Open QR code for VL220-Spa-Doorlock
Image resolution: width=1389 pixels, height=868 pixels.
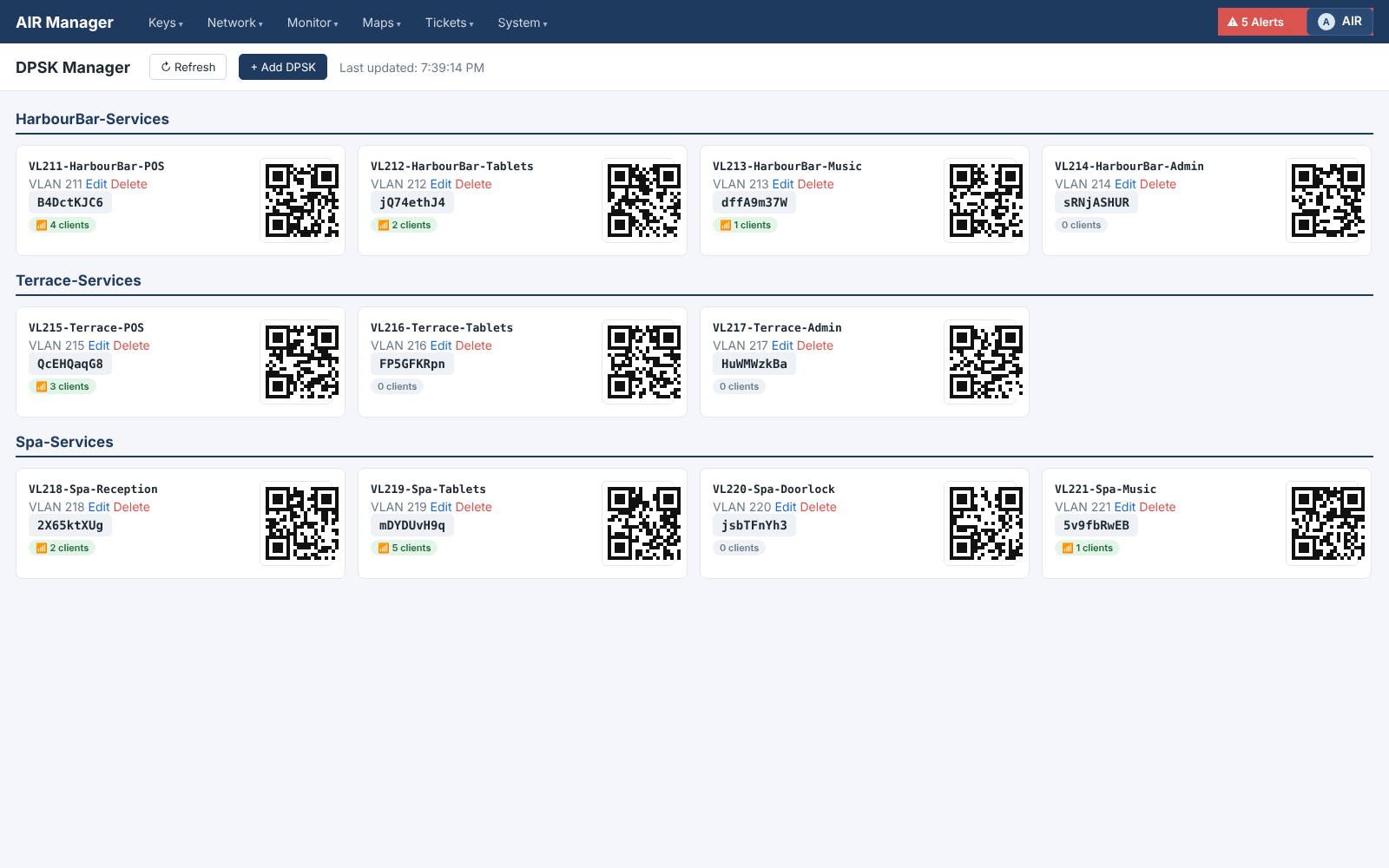click(986, 523)
